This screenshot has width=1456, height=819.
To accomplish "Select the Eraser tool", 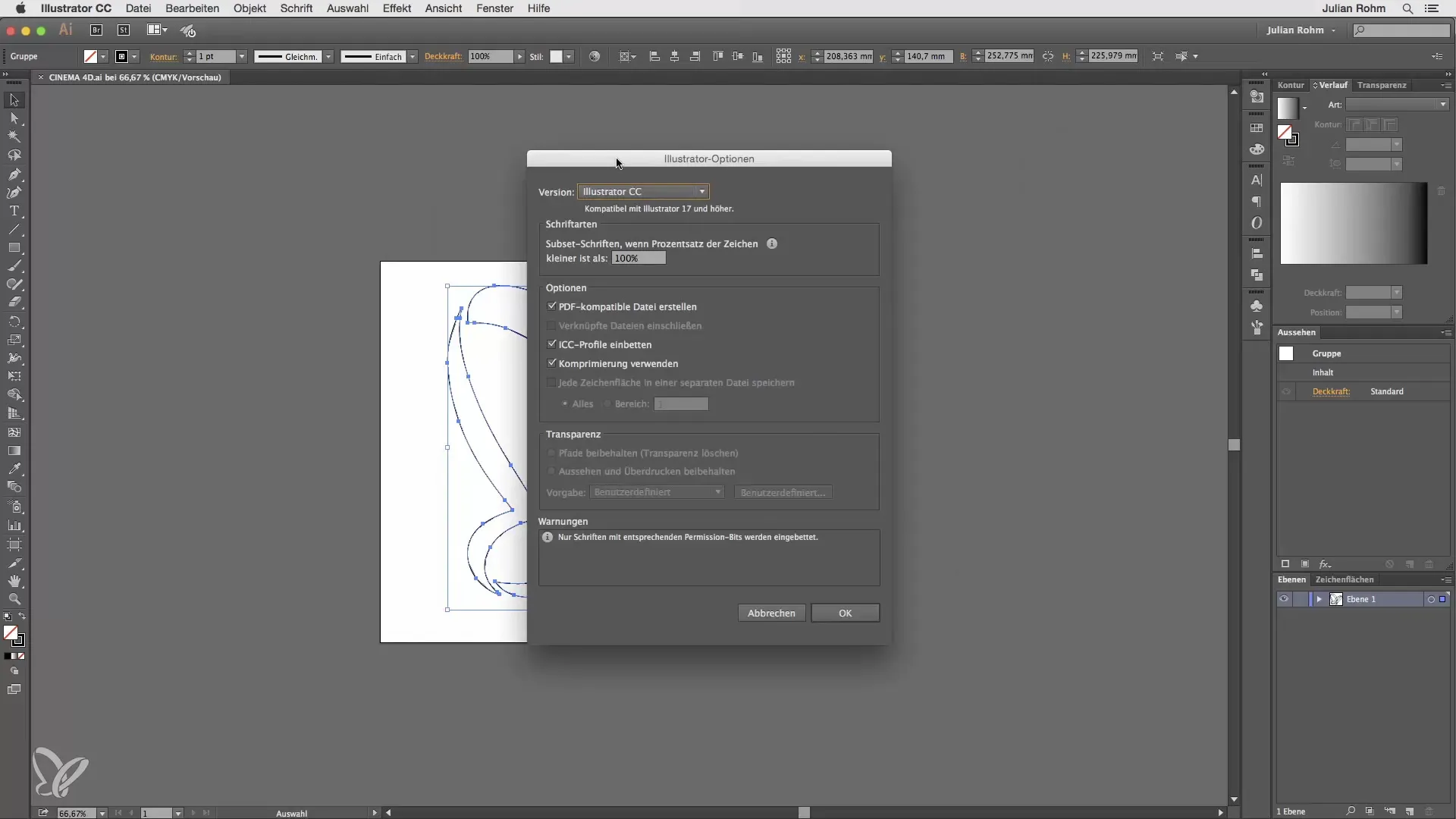I will [x=14, y=303].
